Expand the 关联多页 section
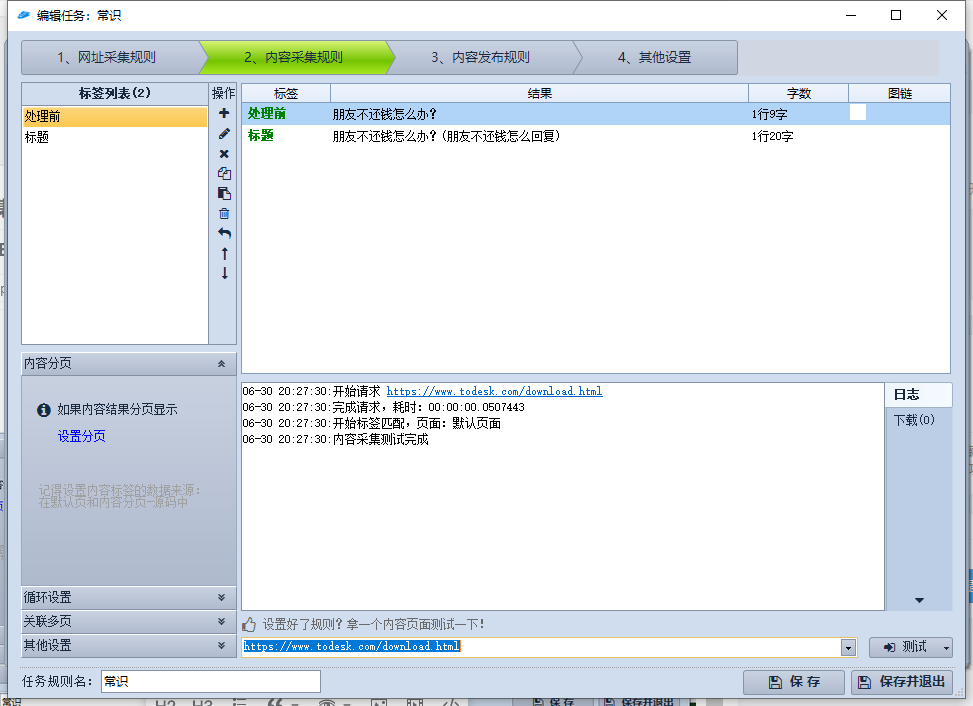This screenshot has width=973, height=706. pyautogui.click(x=128, y=621)
